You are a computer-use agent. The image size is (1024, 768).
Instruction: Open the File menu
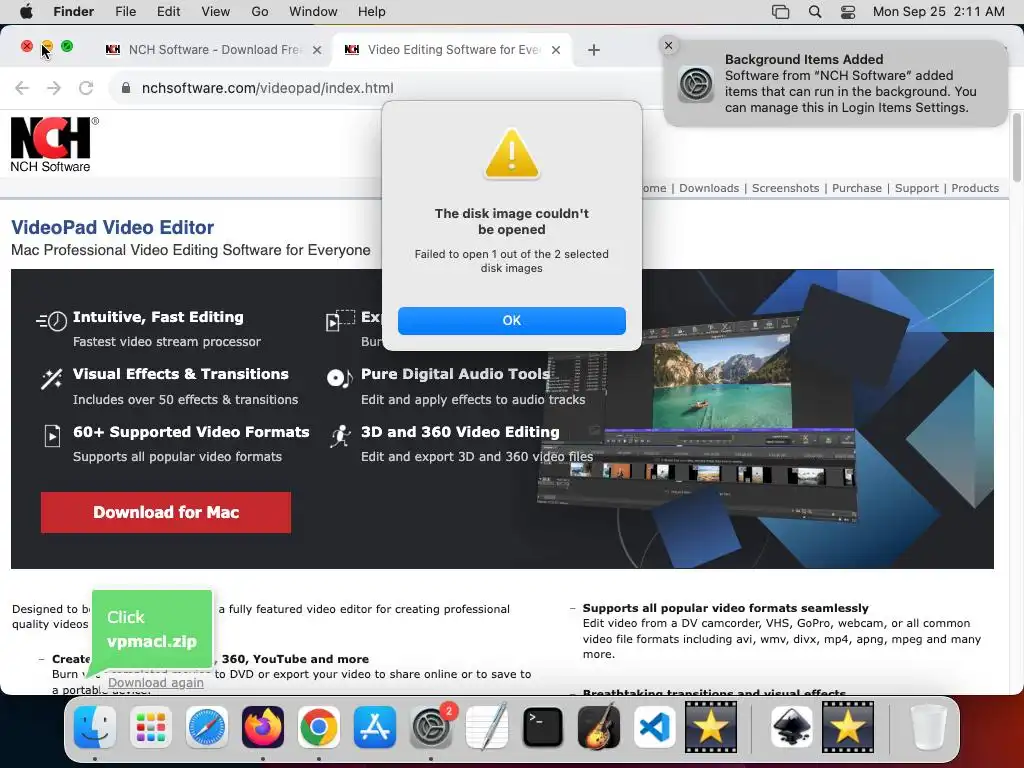coord(125,11)
